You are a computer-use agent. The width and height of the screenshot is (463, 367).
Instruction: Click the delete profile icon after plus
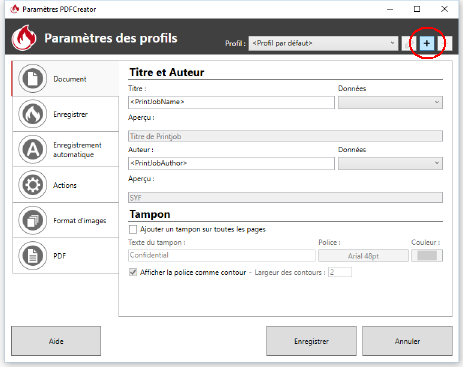pyautogui.click(x=445, y=43)
